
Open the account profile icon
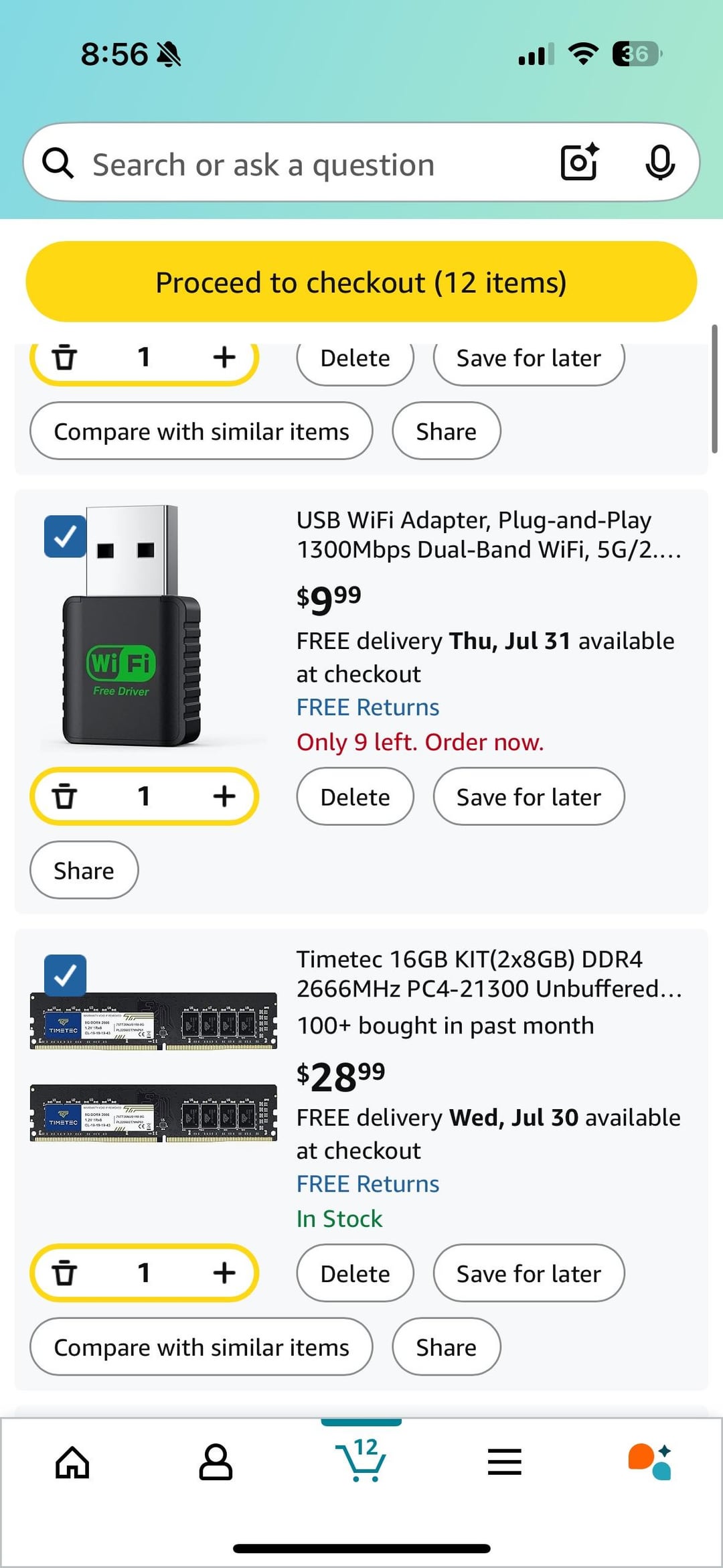[216, 1462]
